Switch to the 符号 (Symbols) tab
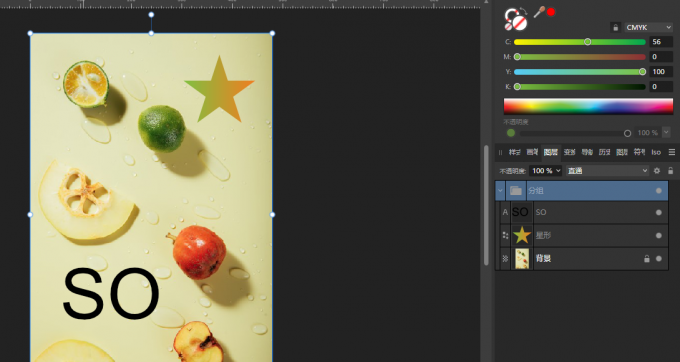The image size is (680, 362). coord(639,152)
